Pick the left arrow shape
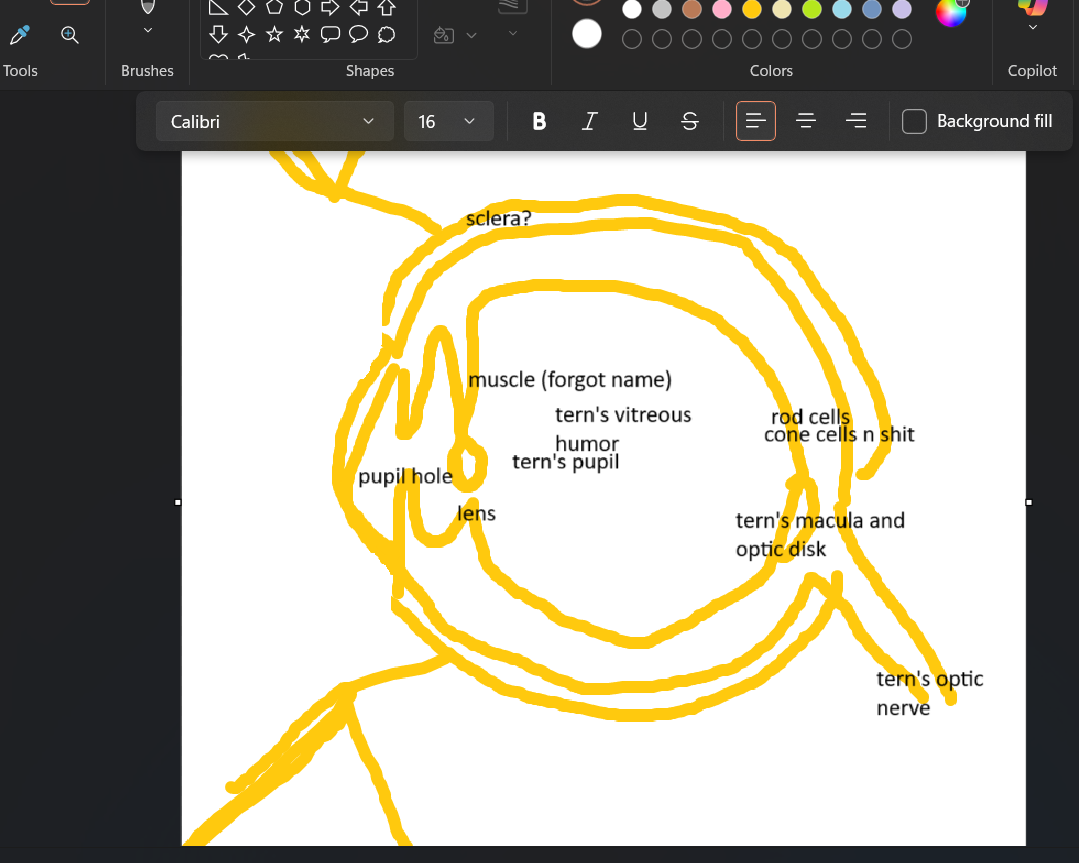1079x863 pixels. pyautogui.click(x=359, y=7)
